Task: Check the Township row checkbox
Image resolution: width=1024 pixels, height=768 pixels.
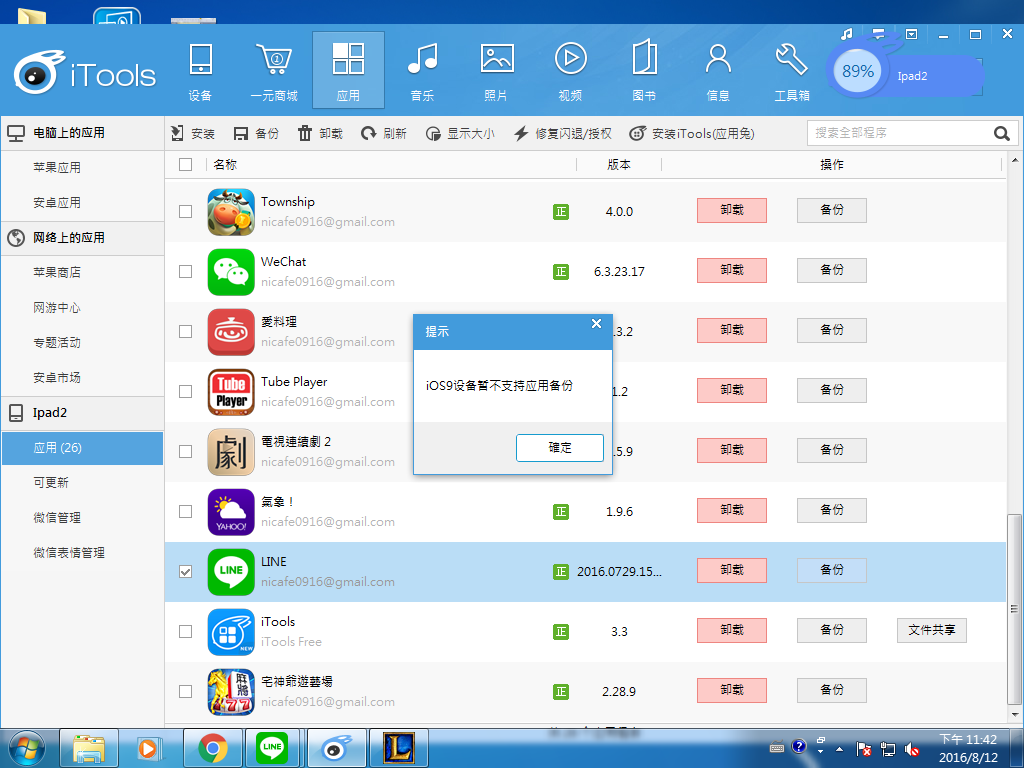Action: (185, 212)
